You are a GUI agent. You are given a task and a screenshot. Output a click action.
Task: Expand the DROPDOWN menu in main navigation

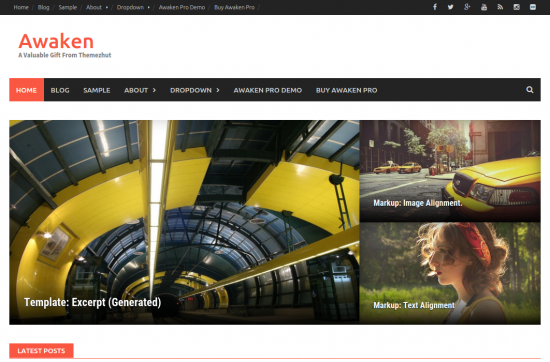coord(195,90)
